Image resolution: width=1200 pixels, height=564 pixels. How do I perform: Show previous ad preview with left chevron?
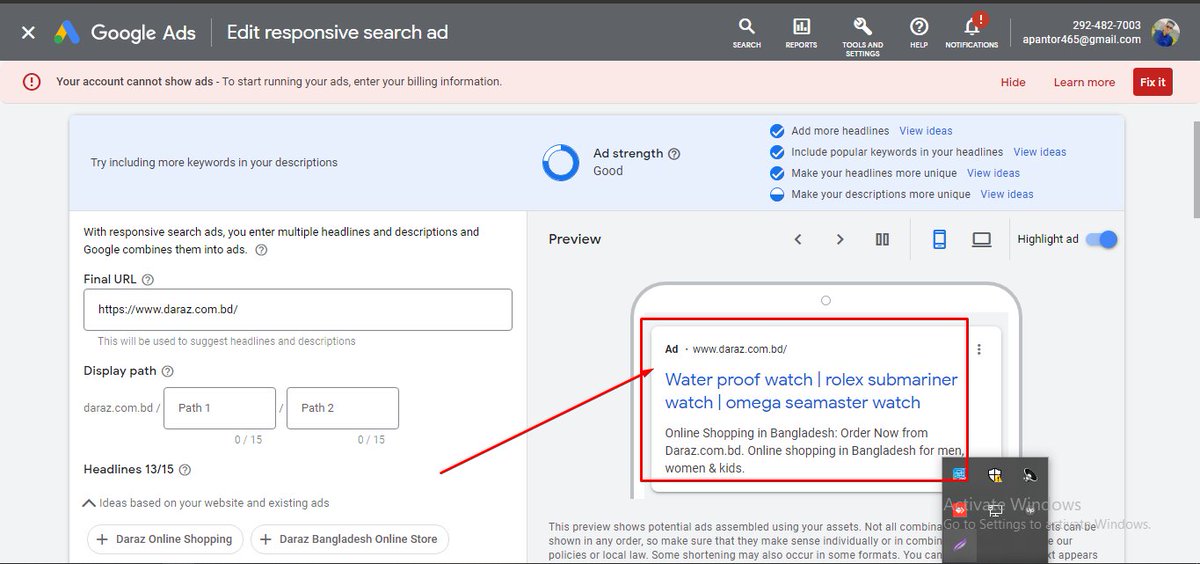(x=798, y=240)
